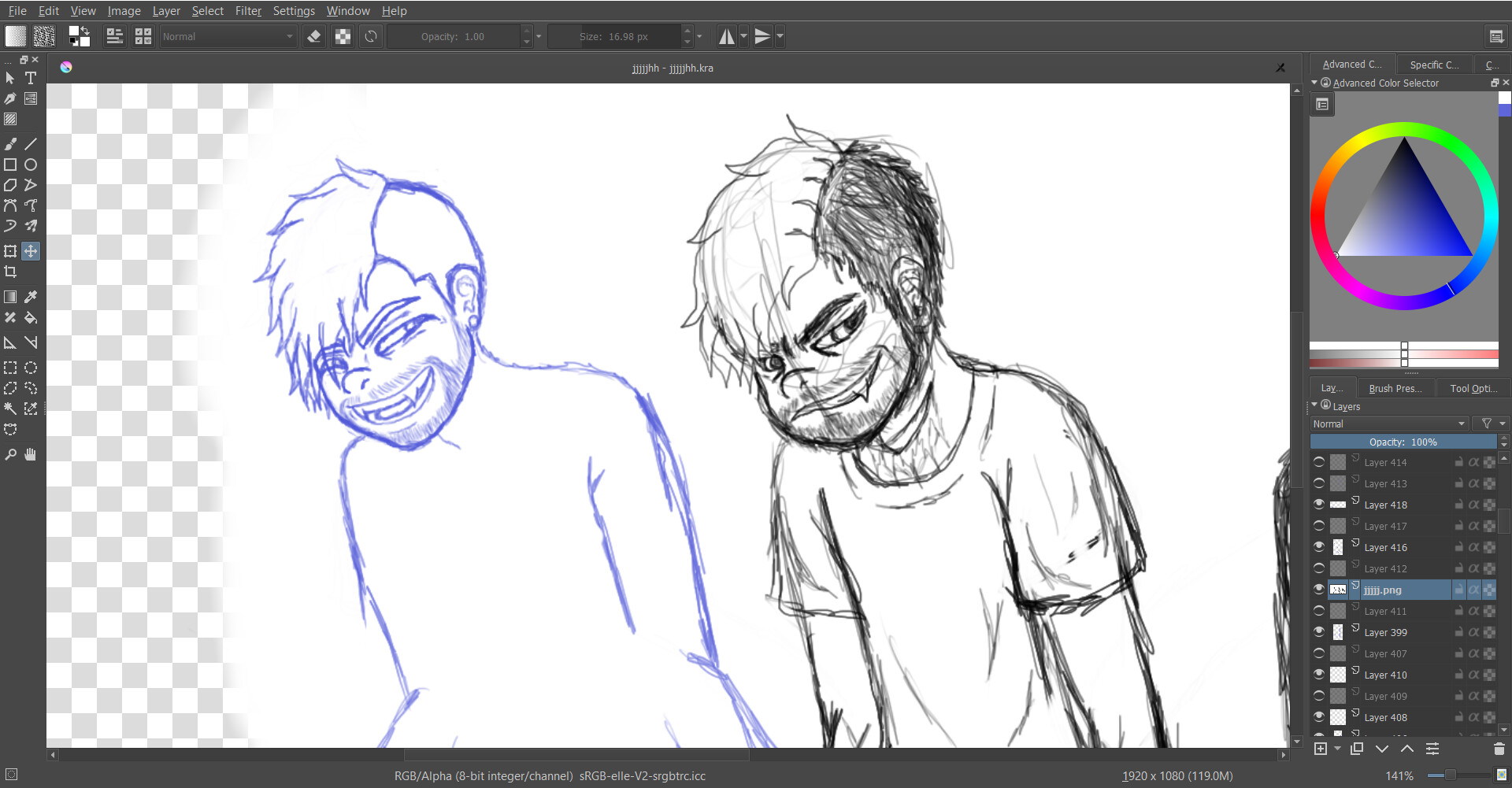The image size is (1512, 788).
Task: Select the Transform tool
Action: 10,250
